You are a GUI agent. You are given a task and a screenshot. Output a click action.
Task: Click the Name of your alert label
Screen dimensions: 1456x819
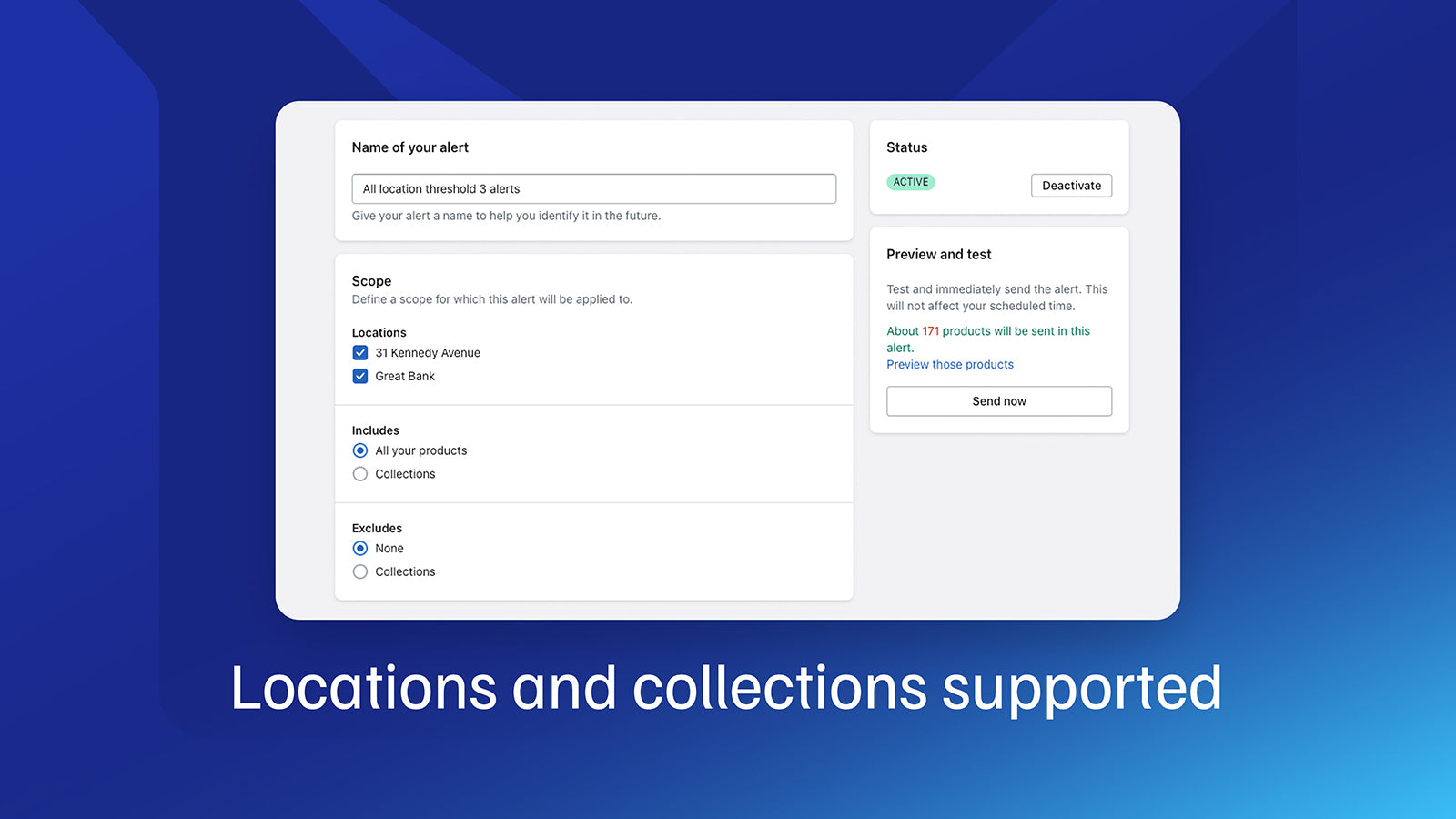click(410, 147)
